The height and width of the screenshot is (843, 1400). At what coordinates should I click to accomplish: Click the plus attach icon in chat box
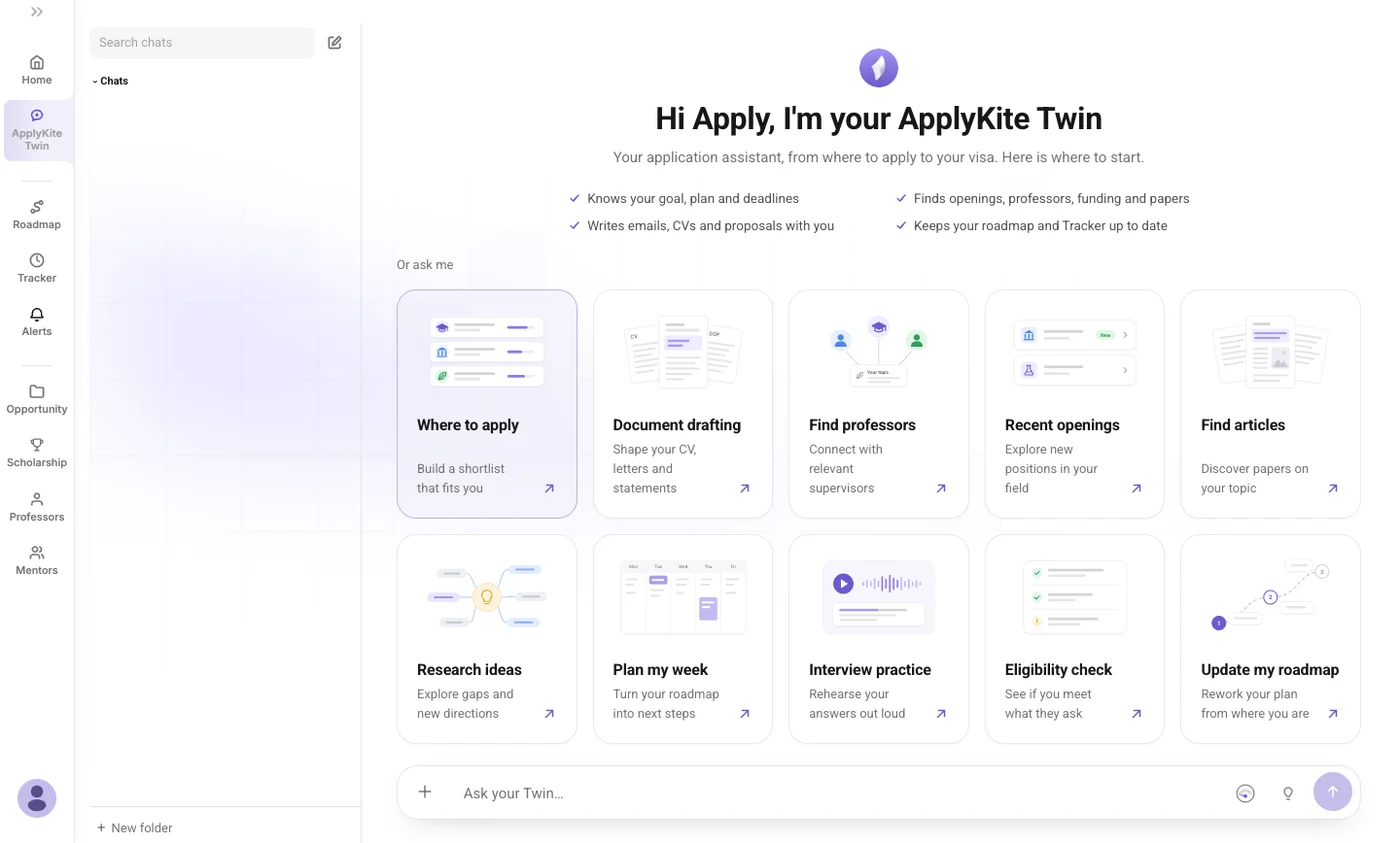(x=425, y=792)
